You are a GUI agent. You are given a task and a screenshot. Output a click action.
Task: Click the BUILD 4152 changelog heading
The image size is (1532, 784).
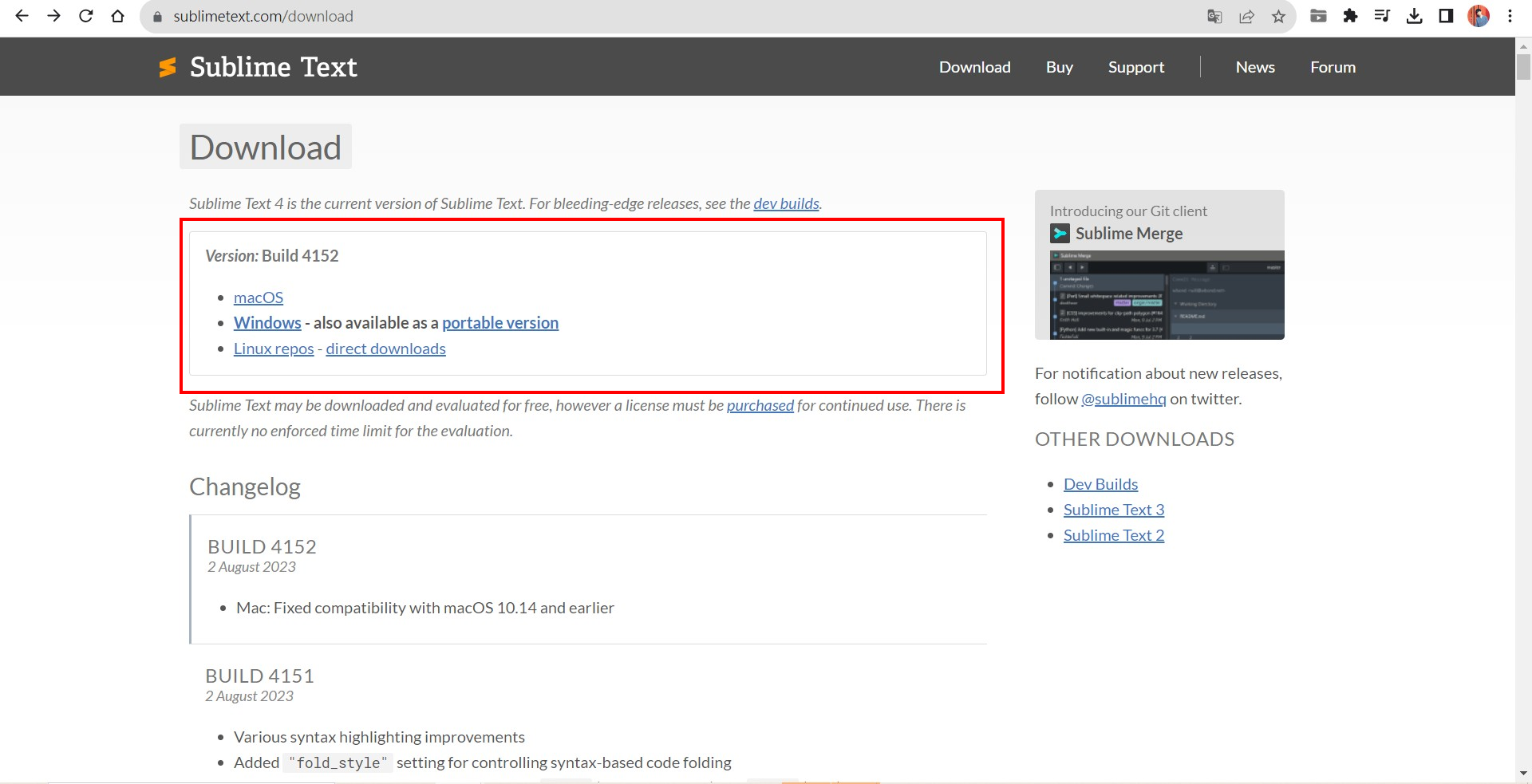point(262,546)
